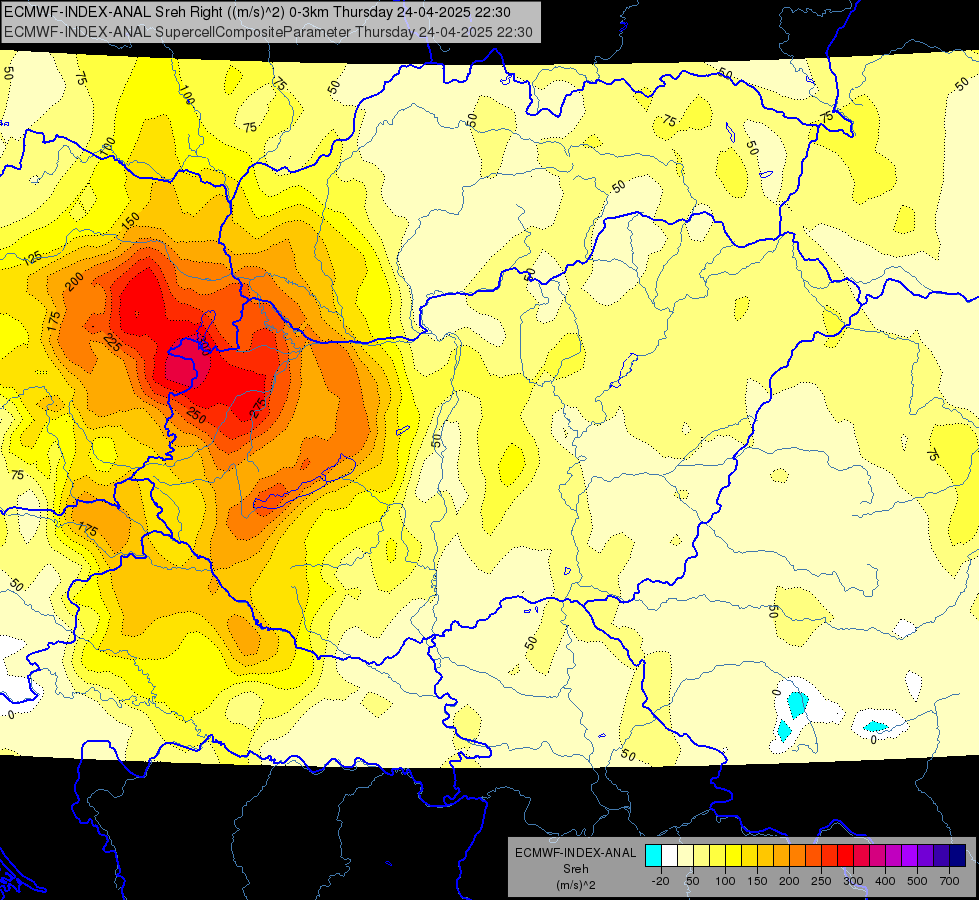979x900 pixels.
Task: Click the legend tick label 150
Action: pyautogui.click(x=757, y=881)
